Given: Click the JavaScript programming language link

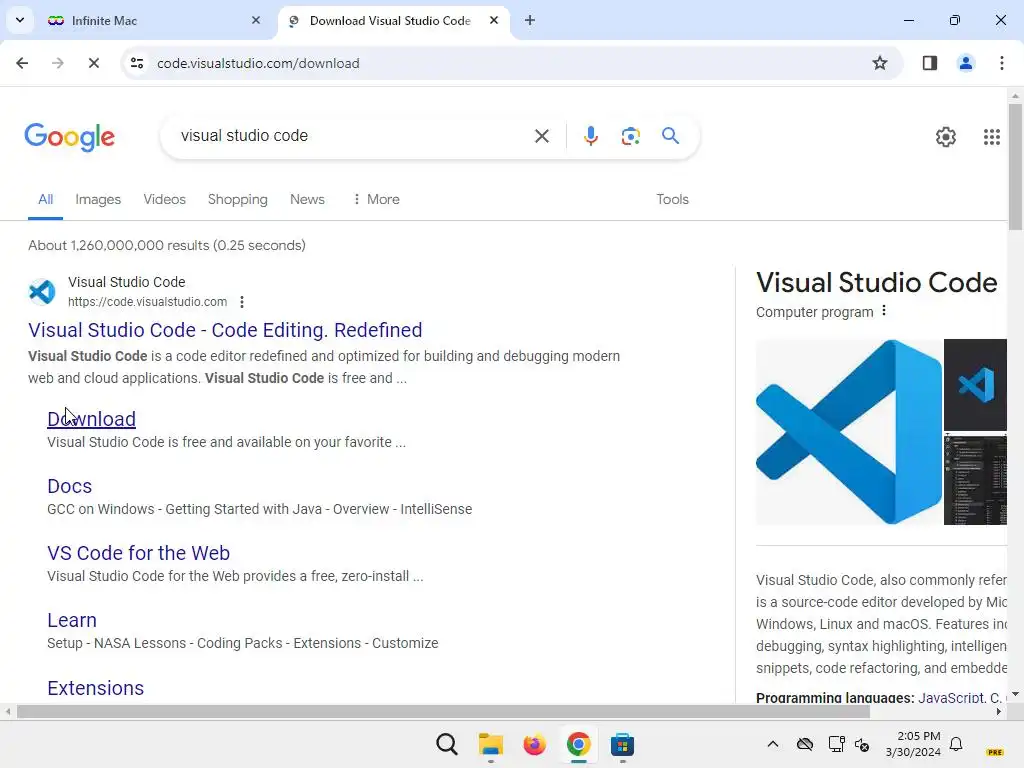Looking at the screenshot, I should [x=951, y=697].
